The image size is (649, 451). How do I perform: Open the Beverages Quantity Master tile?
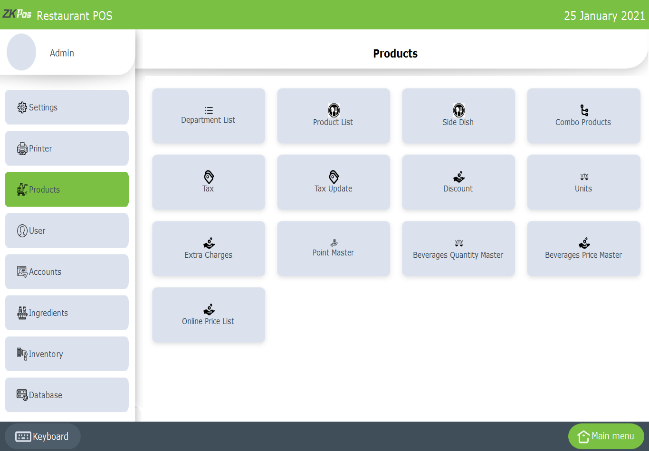click(459, 249)
